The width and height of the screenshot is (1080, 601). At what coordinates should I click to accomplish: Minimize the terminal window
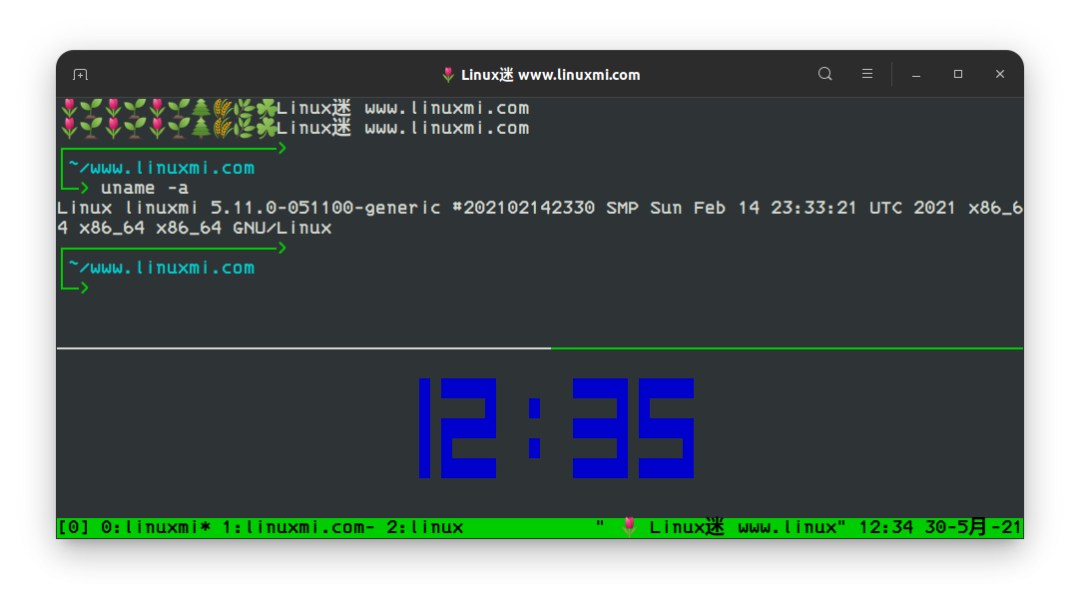(x=916, y=74)
